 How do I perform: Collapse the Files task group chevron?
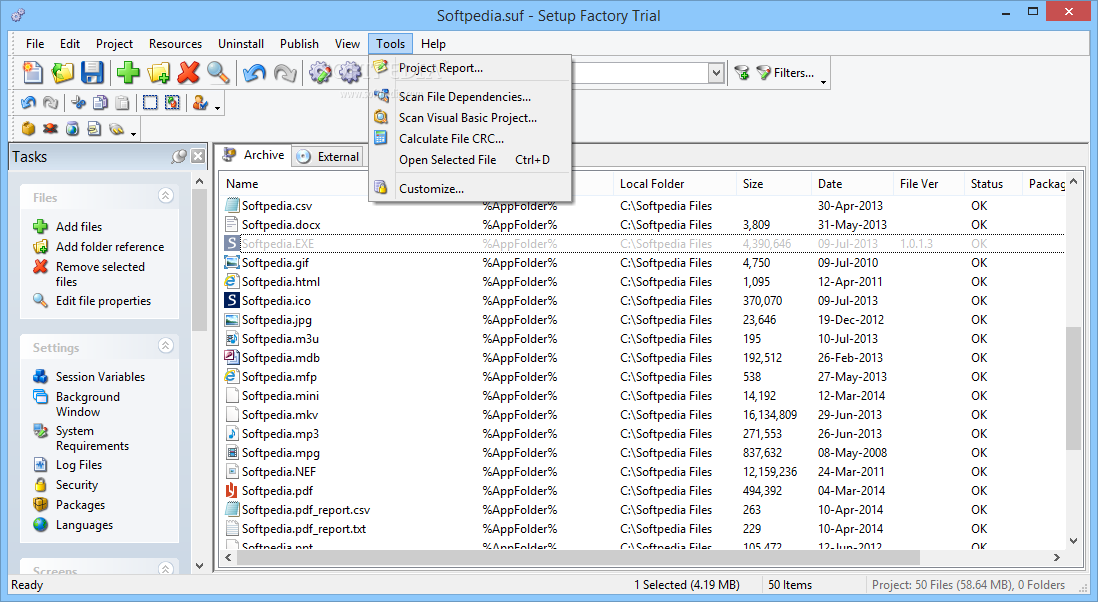coord(166,195)
